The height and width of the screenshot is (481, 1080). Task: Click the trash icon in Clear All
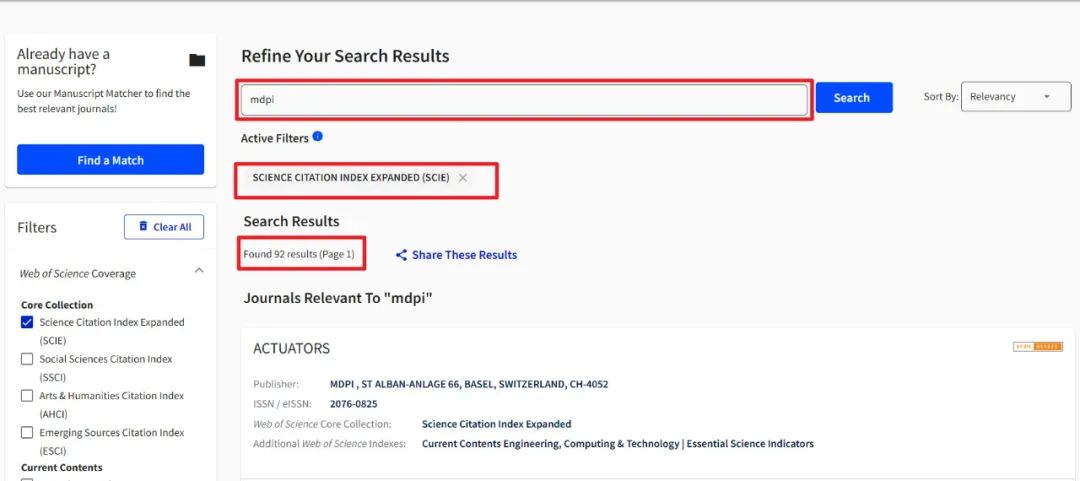(x=143, y=226)
